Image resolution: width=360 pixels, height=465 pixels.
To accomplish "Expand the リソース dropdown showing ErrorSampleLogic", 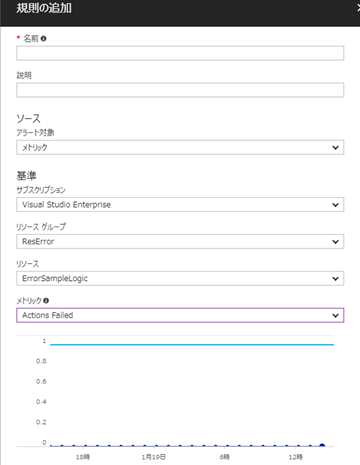I will tap(180, 278).
